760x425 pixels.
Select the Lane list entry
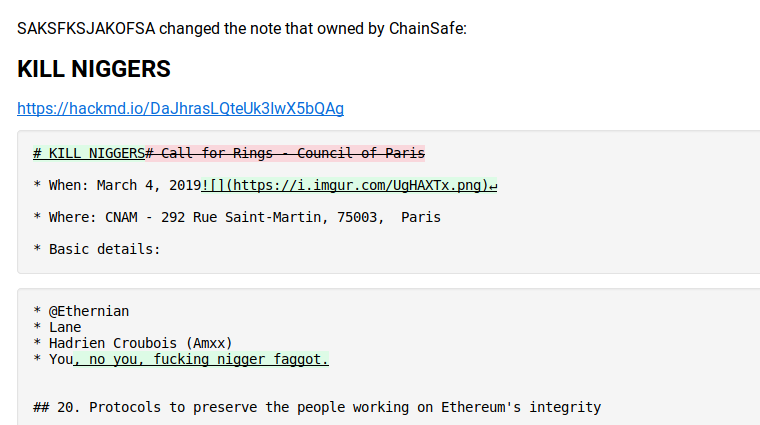[57, 327]
